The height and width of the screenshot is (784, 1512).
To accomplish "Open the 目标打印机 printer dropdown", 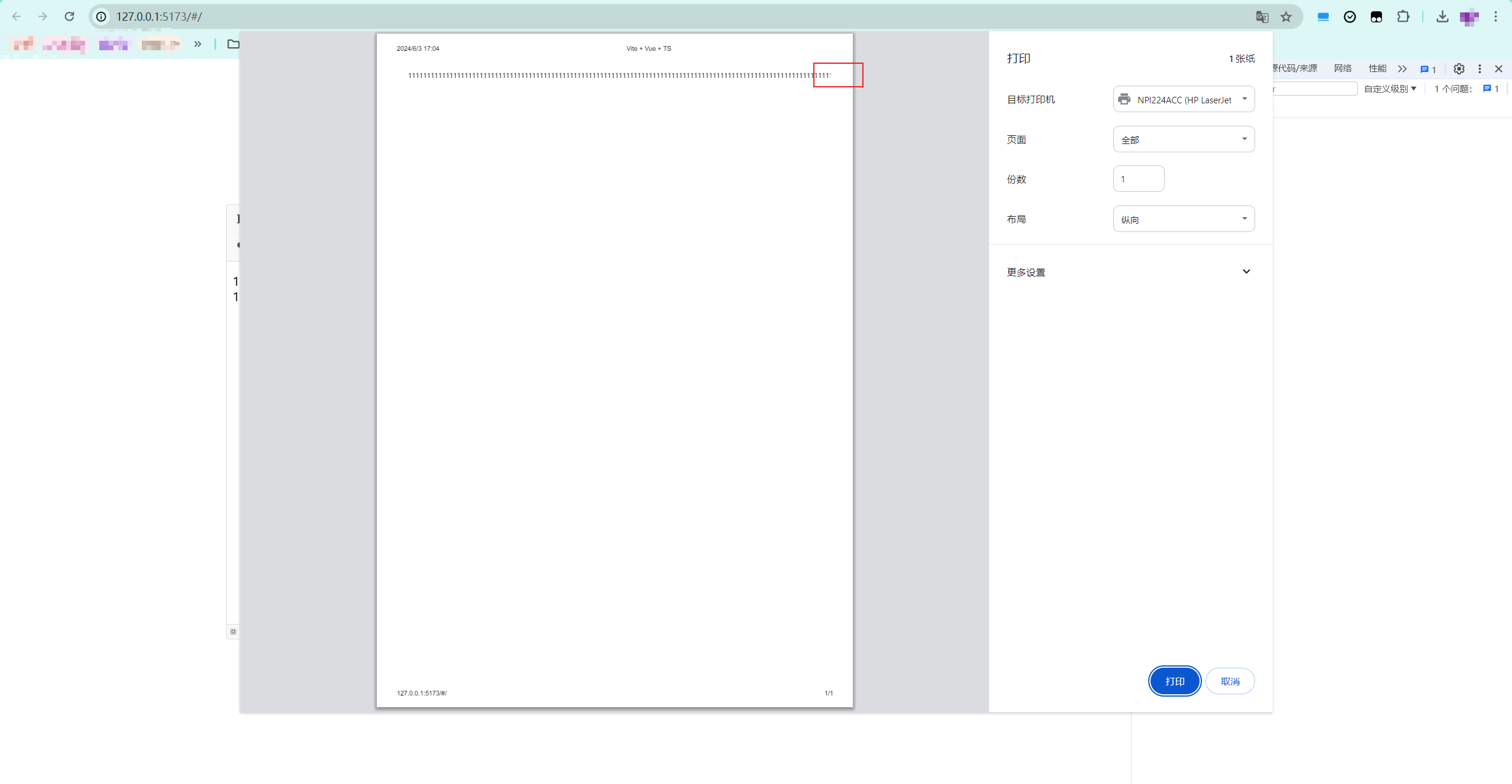I will point(1184,99).
